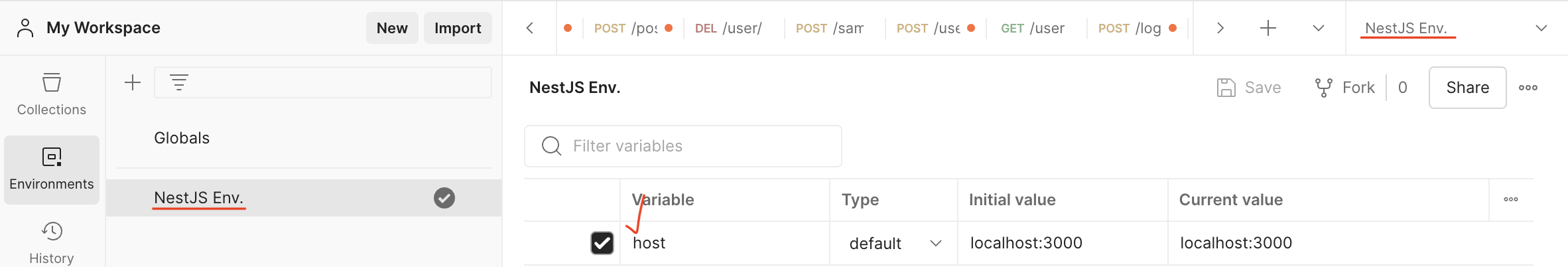Toggle active checkmark for NestJS Env.
The height and width of the screenshot is (267, 1568).
coord(444,198)
